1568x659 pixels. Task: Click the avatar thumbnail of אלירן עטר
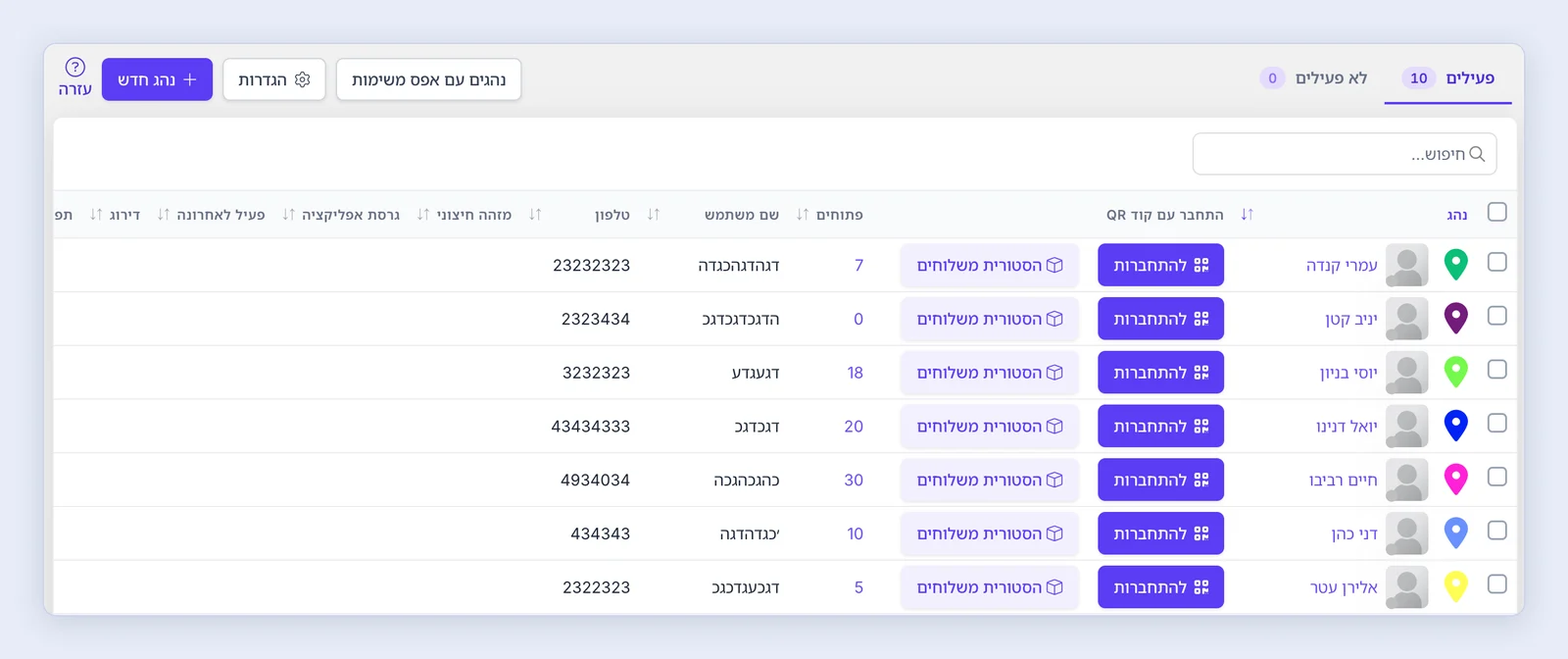point(1407,587)
